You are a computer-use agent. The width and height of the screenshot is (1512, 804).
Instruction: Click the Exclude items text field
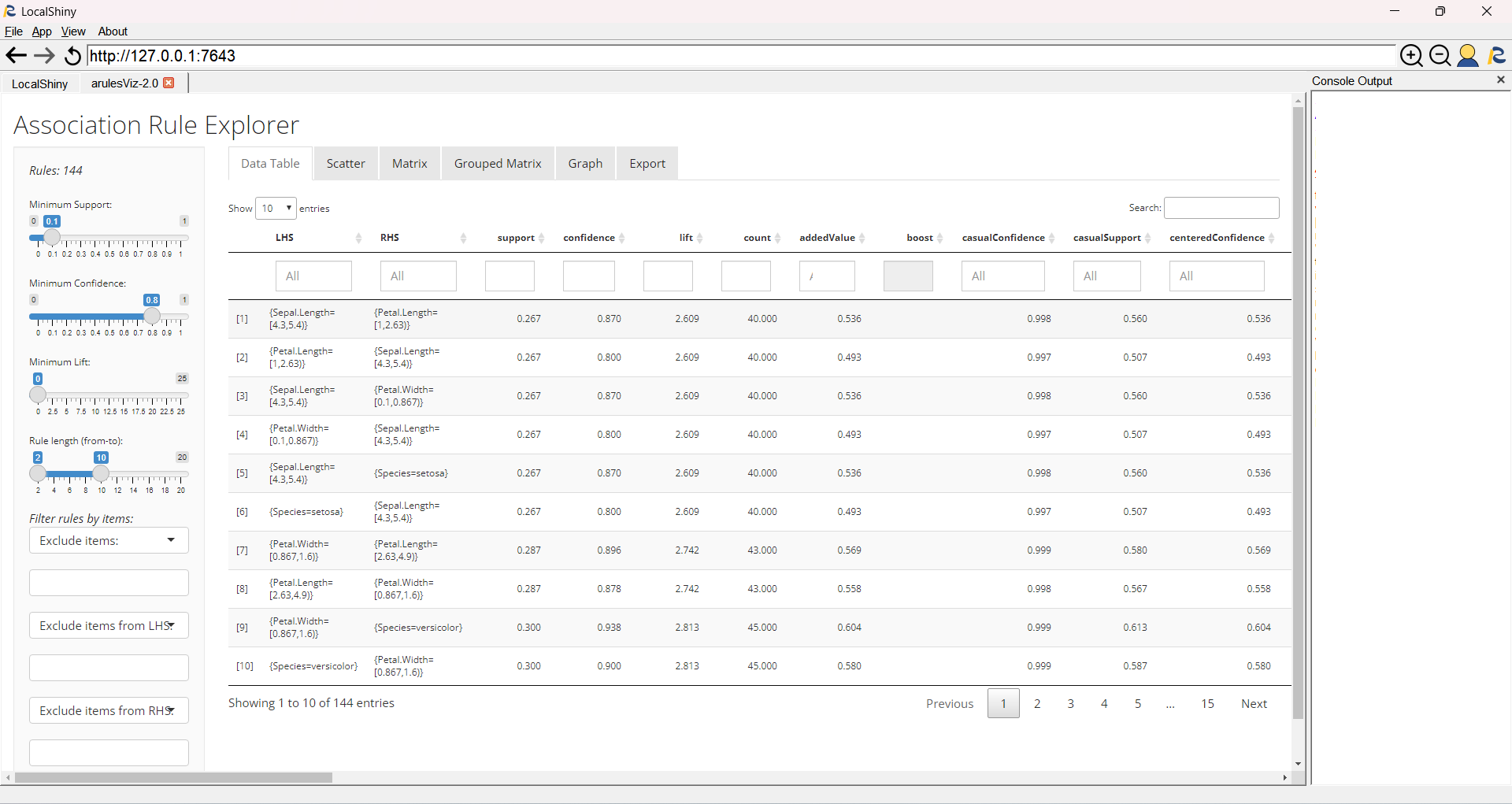click(x=109, y=583)
